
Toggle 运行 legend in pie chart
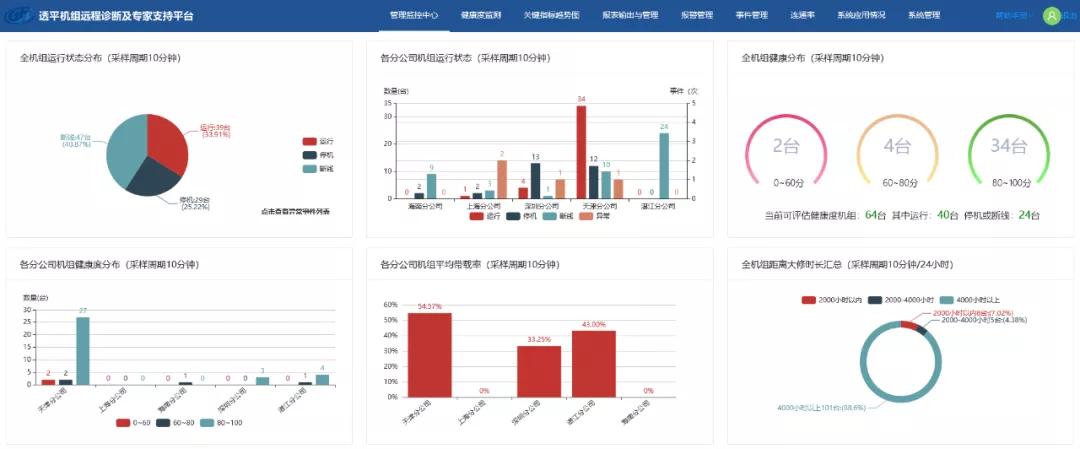tap(318, 142)
